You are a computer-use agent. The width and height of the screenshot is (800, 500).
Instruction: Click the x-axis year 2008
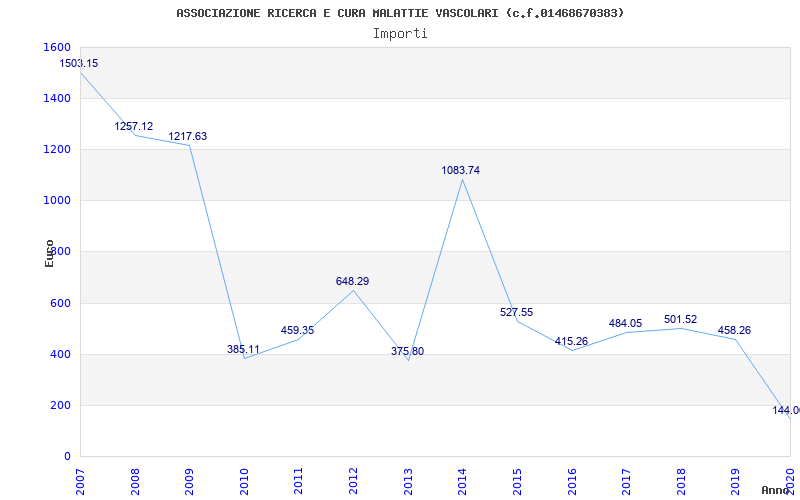pos(135,481)
